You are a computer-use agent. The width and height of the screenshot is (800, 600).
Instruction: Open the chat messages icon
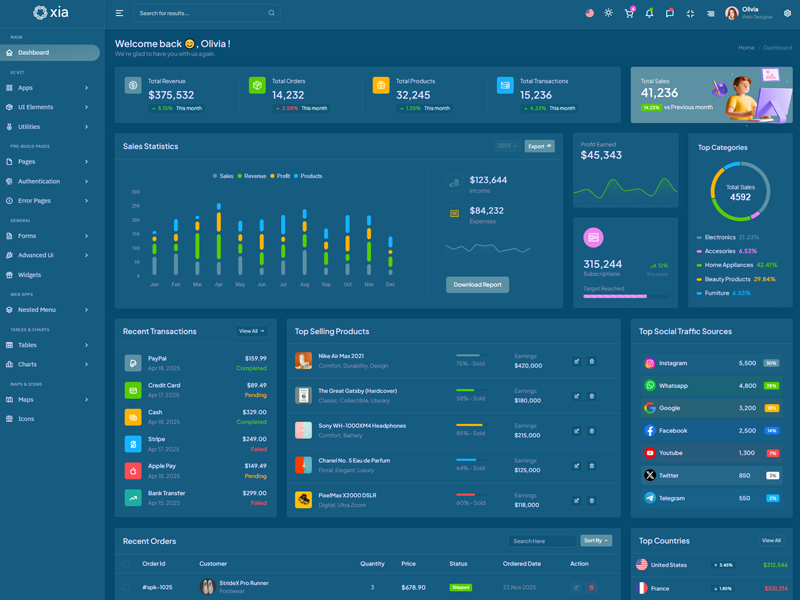tap(670, 13)
